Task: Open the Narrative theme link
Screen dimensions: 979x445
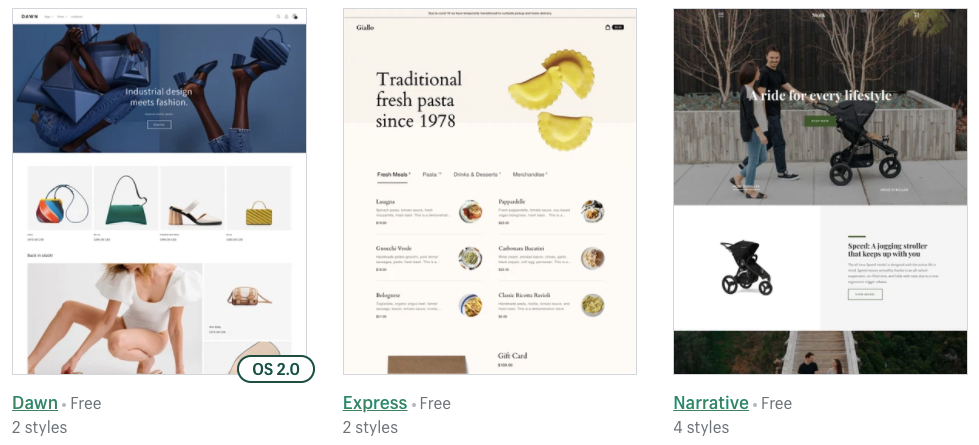Action: point(711,403)
